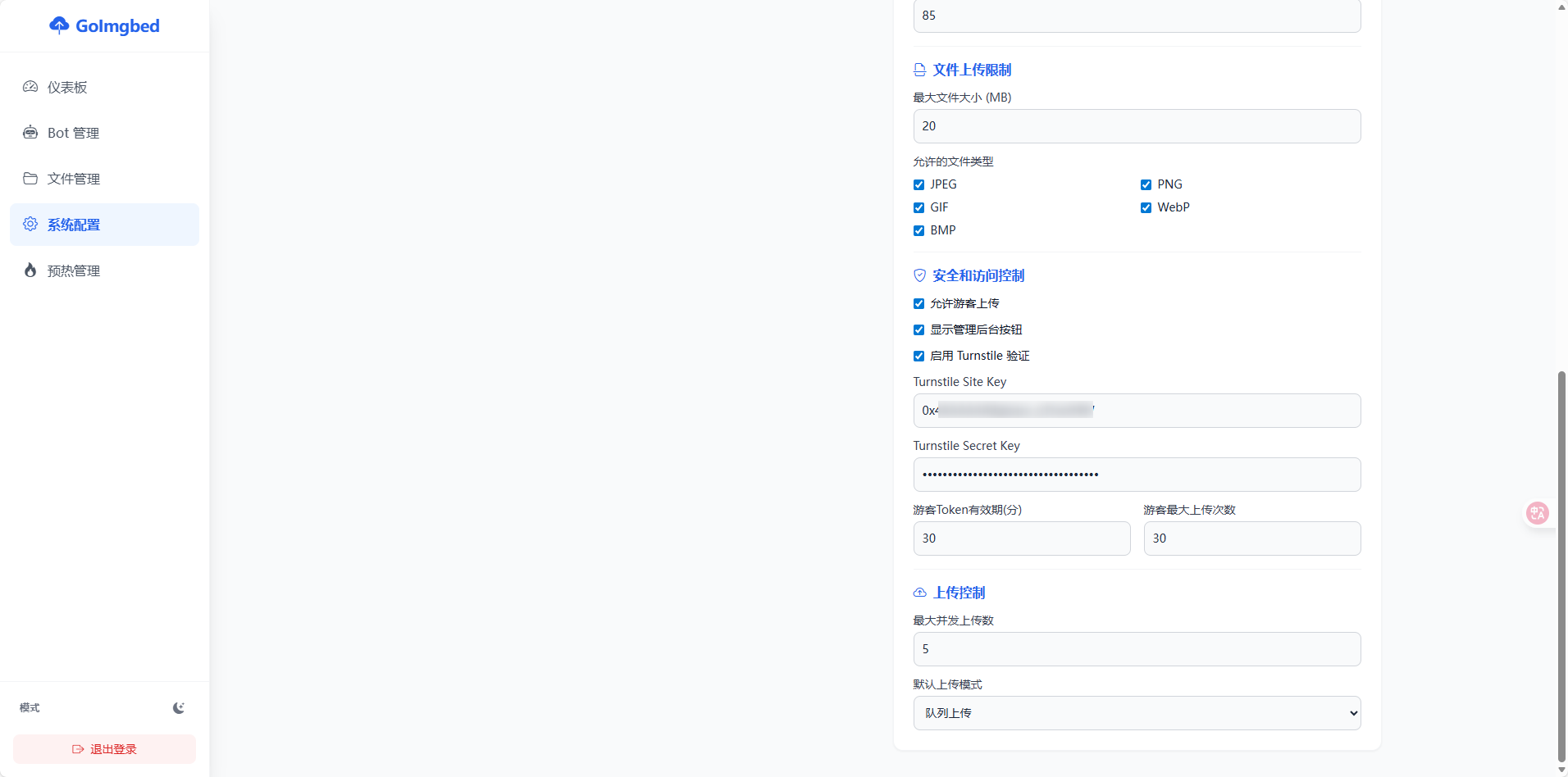
Task: Click the 退出登录 logout button
Action: [104, 749]
